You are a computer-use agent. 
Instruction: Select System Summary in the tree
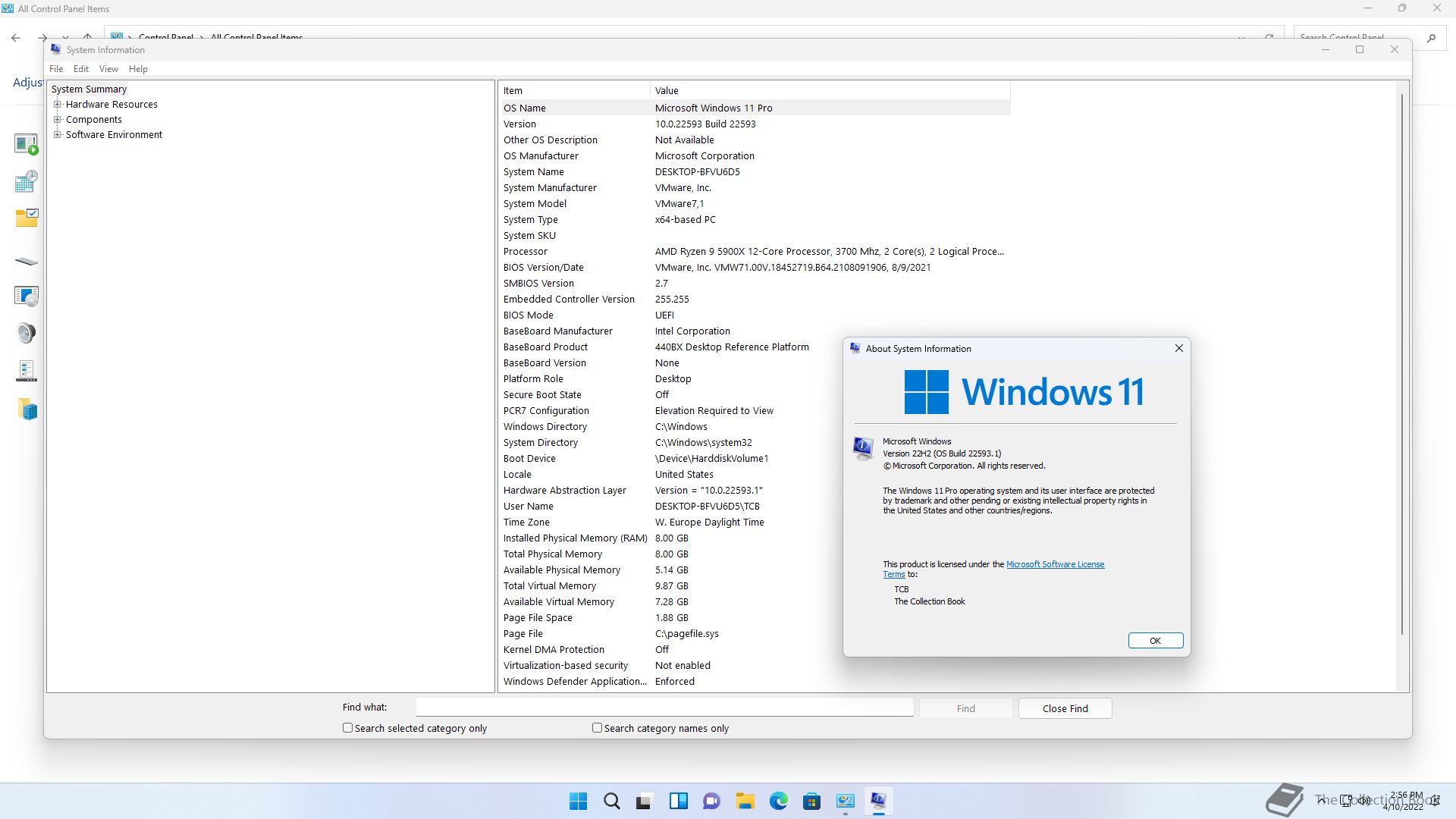click(89, 89)
